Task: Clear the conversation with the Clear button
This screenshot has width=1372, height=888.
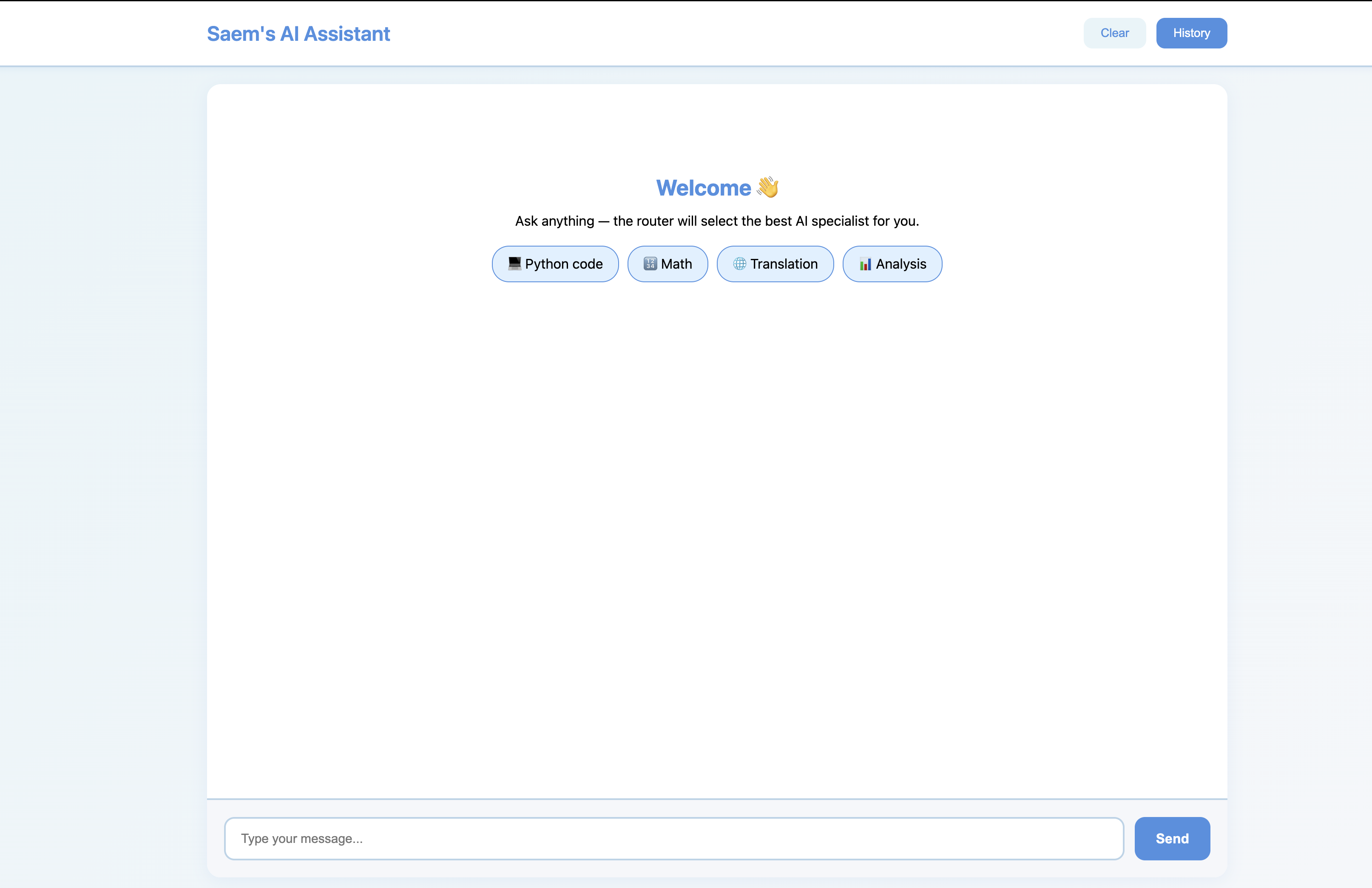Action: [x=1114, y=33]
